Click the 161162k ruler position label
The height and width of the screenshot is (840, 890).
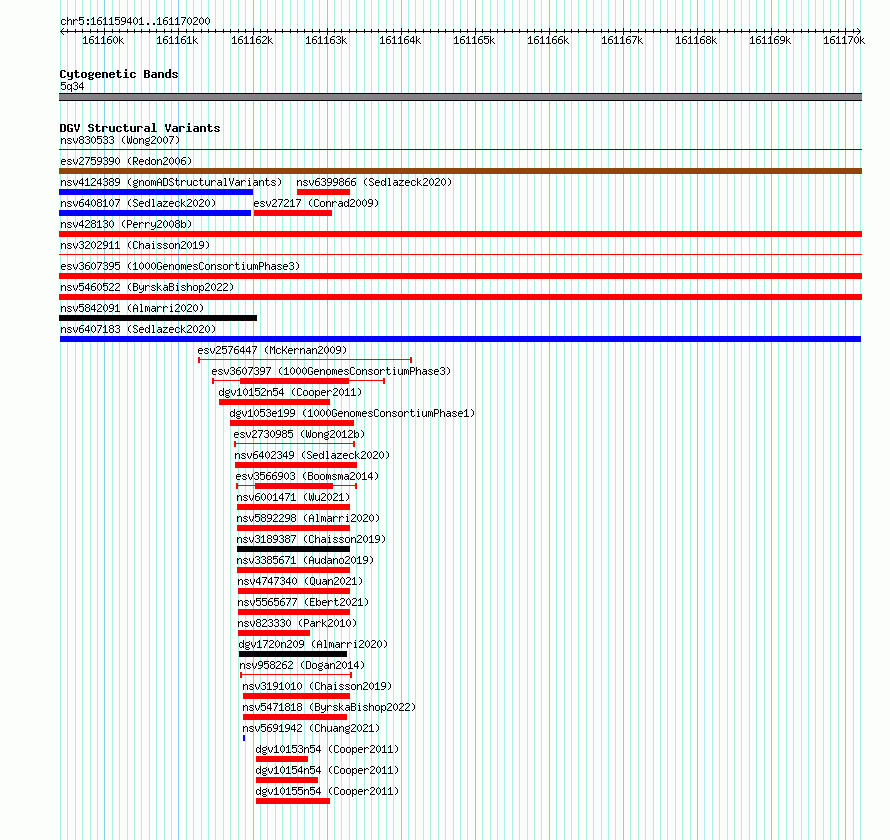(252, 40)
